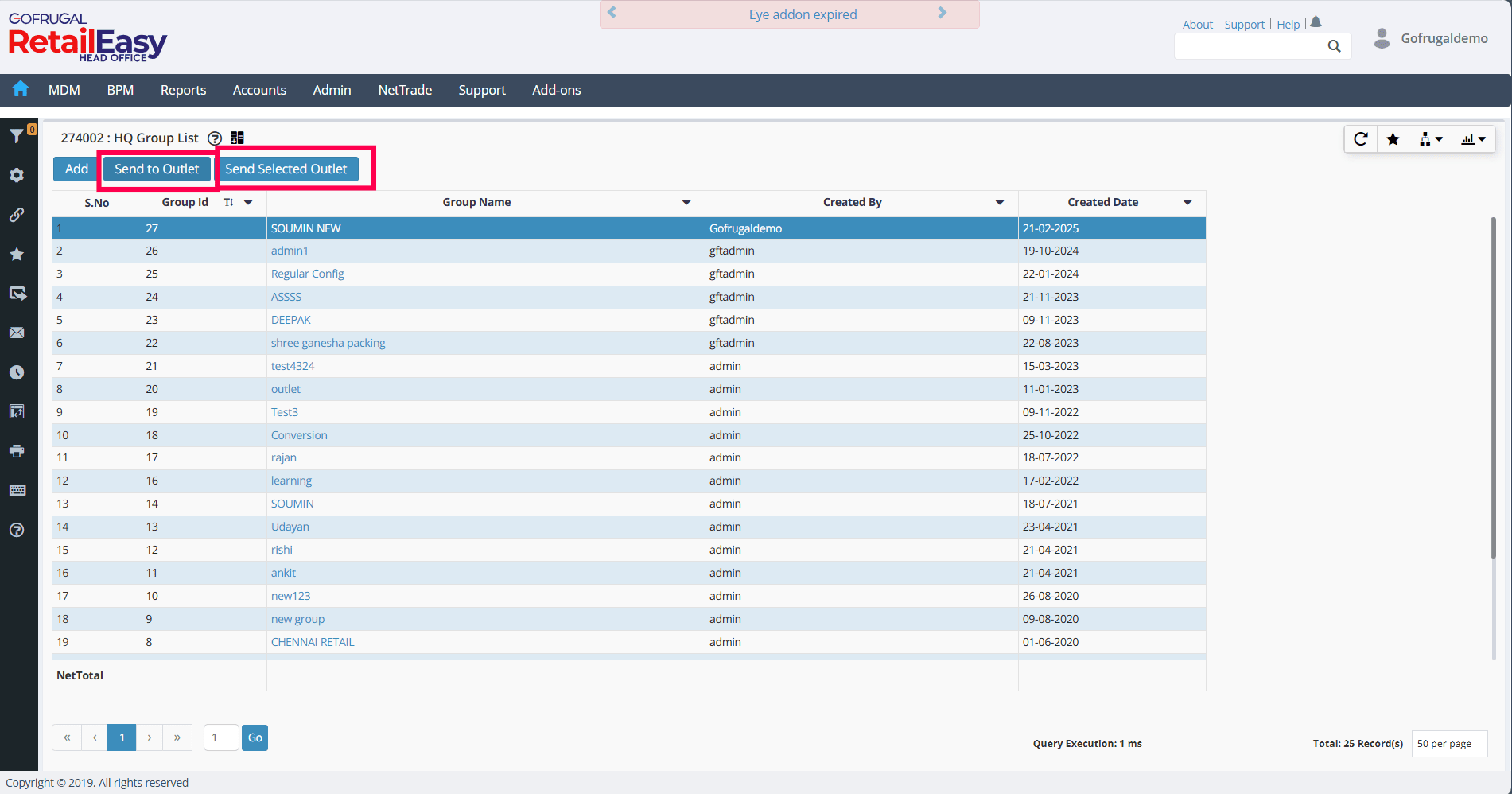Viewport: 1512px width, 794px height.
Task: Select page 1 in pagination
Action: tap(122, 738)
